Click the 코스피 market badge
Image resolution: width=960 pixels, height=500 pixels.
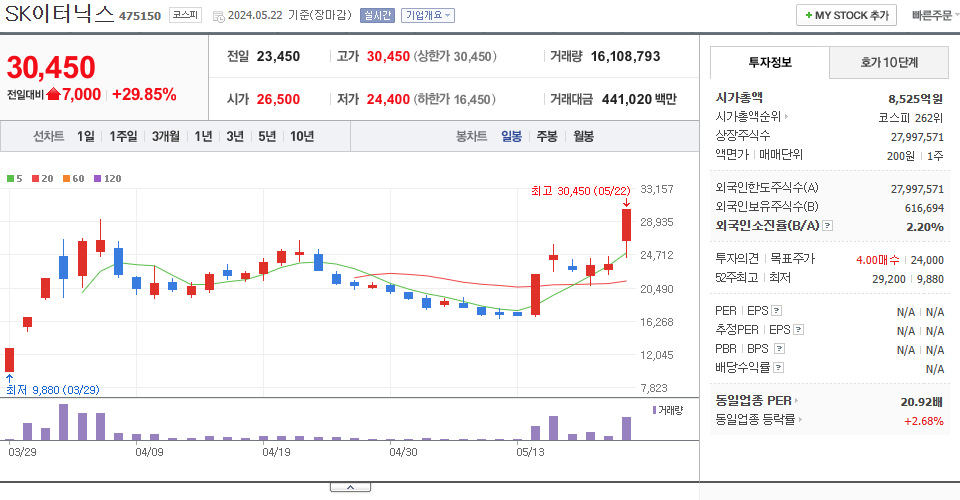(186, 15)
